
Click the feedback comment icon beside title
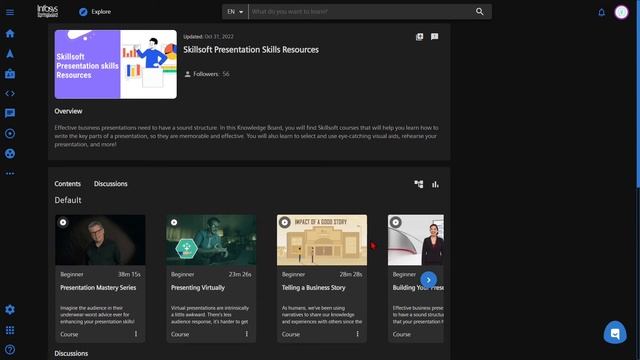pos(435,37)
